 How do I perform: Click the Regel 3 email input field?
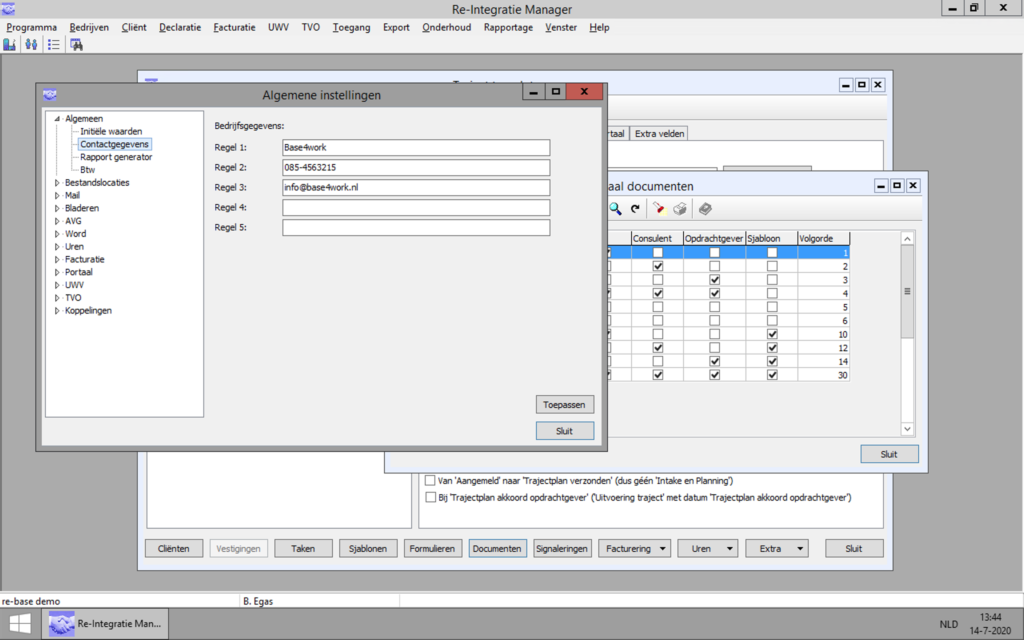[x=416, y=187]
